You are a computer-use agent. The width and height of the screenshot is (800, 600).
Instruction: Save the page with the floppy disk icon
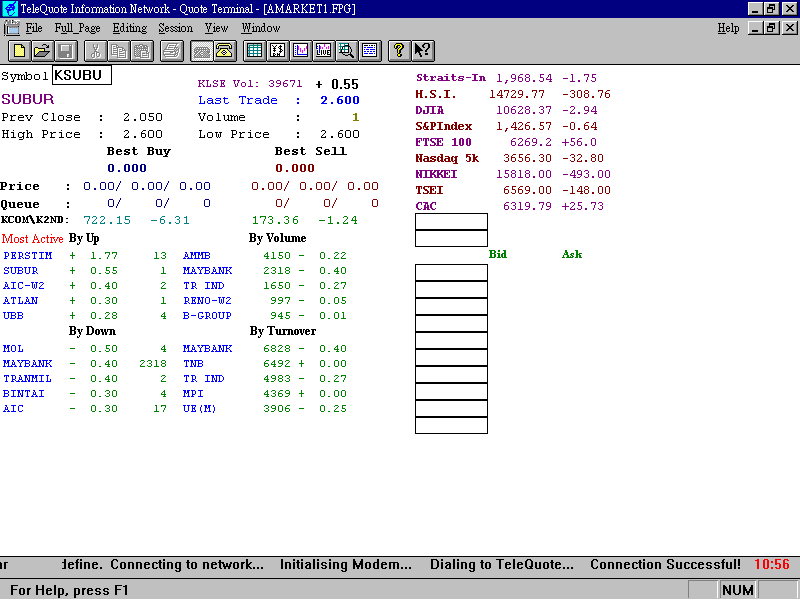coord(66,51)
